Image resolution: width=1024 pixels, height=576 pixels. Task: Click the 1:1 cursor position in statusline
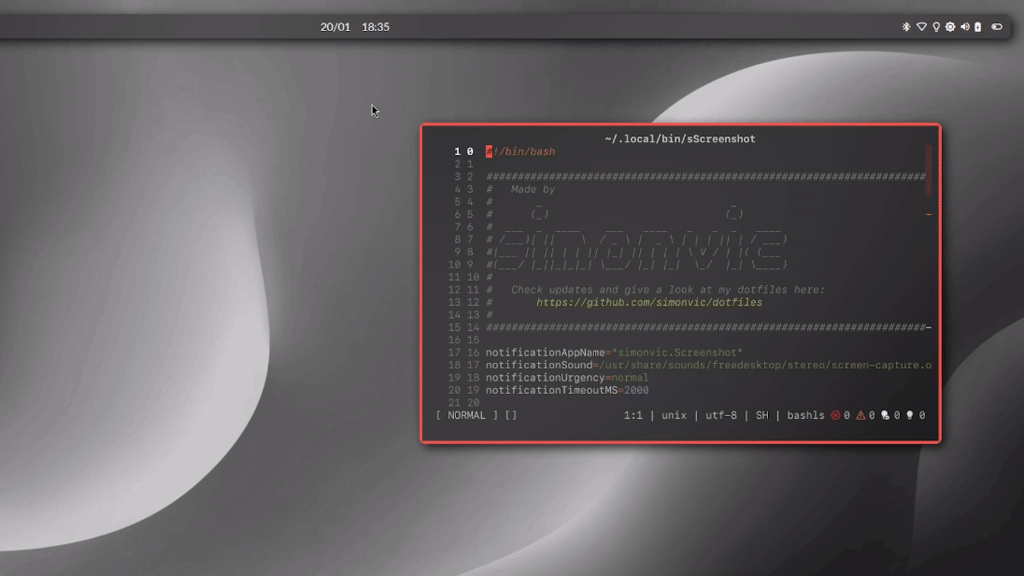click(633, 415)
